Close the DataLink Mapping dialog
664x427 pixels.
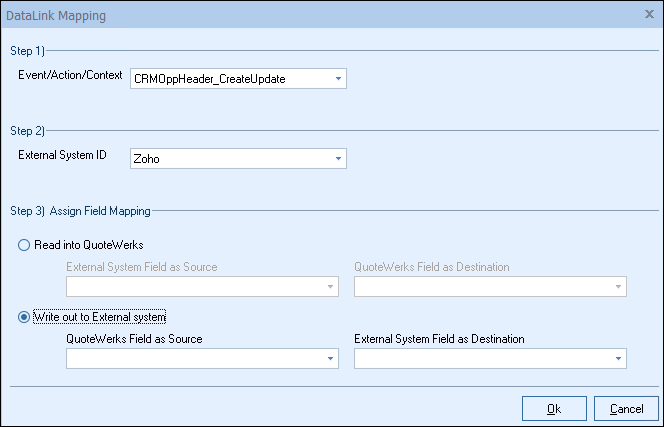648,16
